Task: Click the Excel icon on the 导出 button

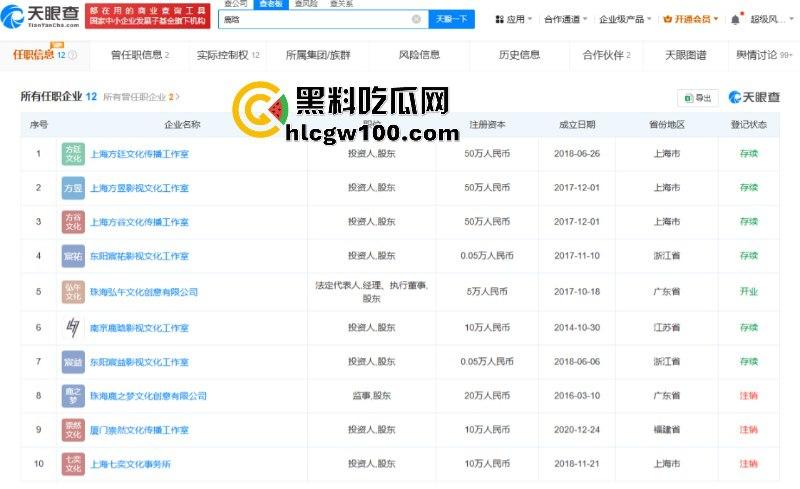Action: click(688, 98)
